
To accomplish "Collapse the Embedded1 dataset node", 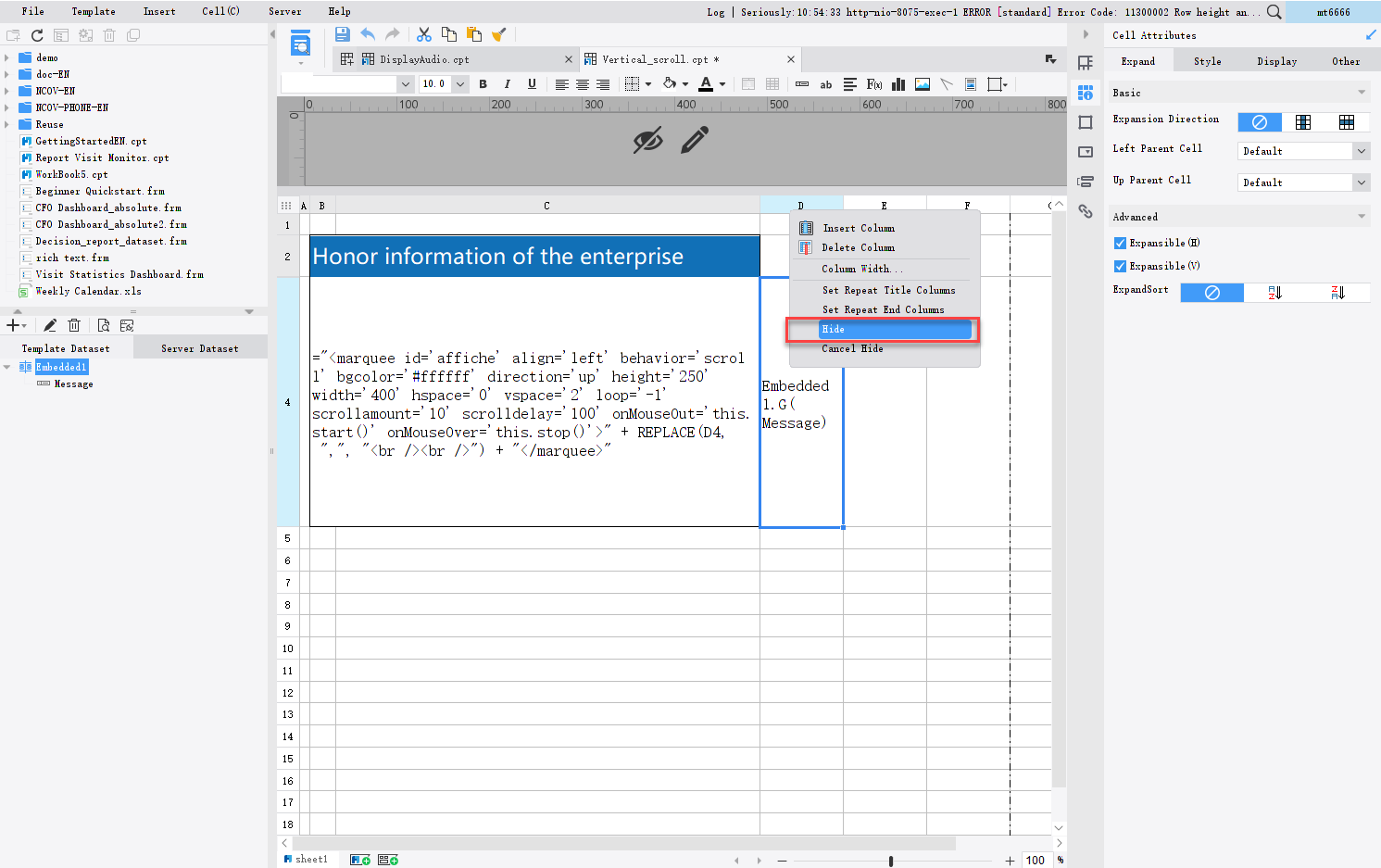I will tap(7, 367).
